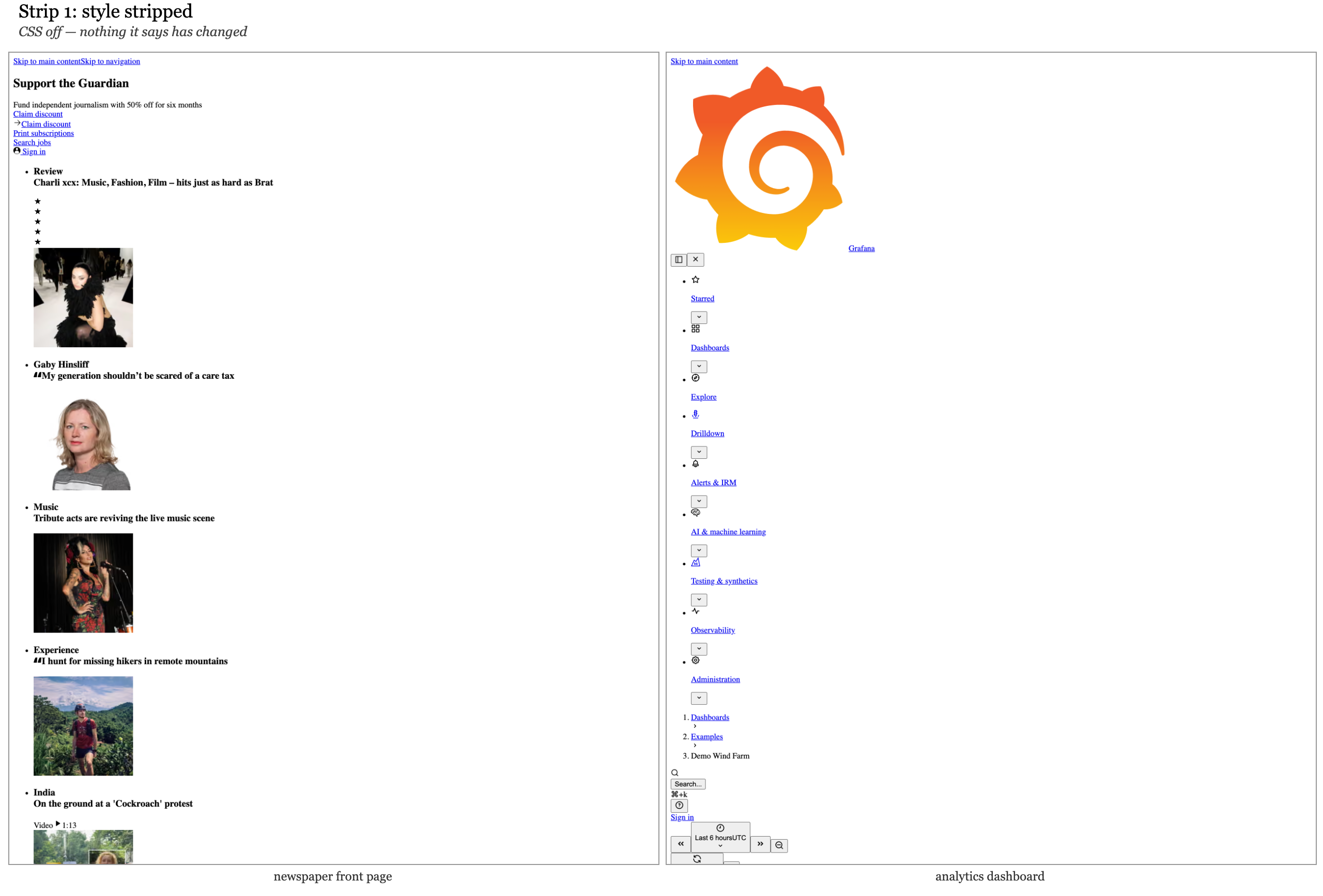1323x896 pixels.
Task: Expand the chevron below Administration
Action: tap(699, 699)
